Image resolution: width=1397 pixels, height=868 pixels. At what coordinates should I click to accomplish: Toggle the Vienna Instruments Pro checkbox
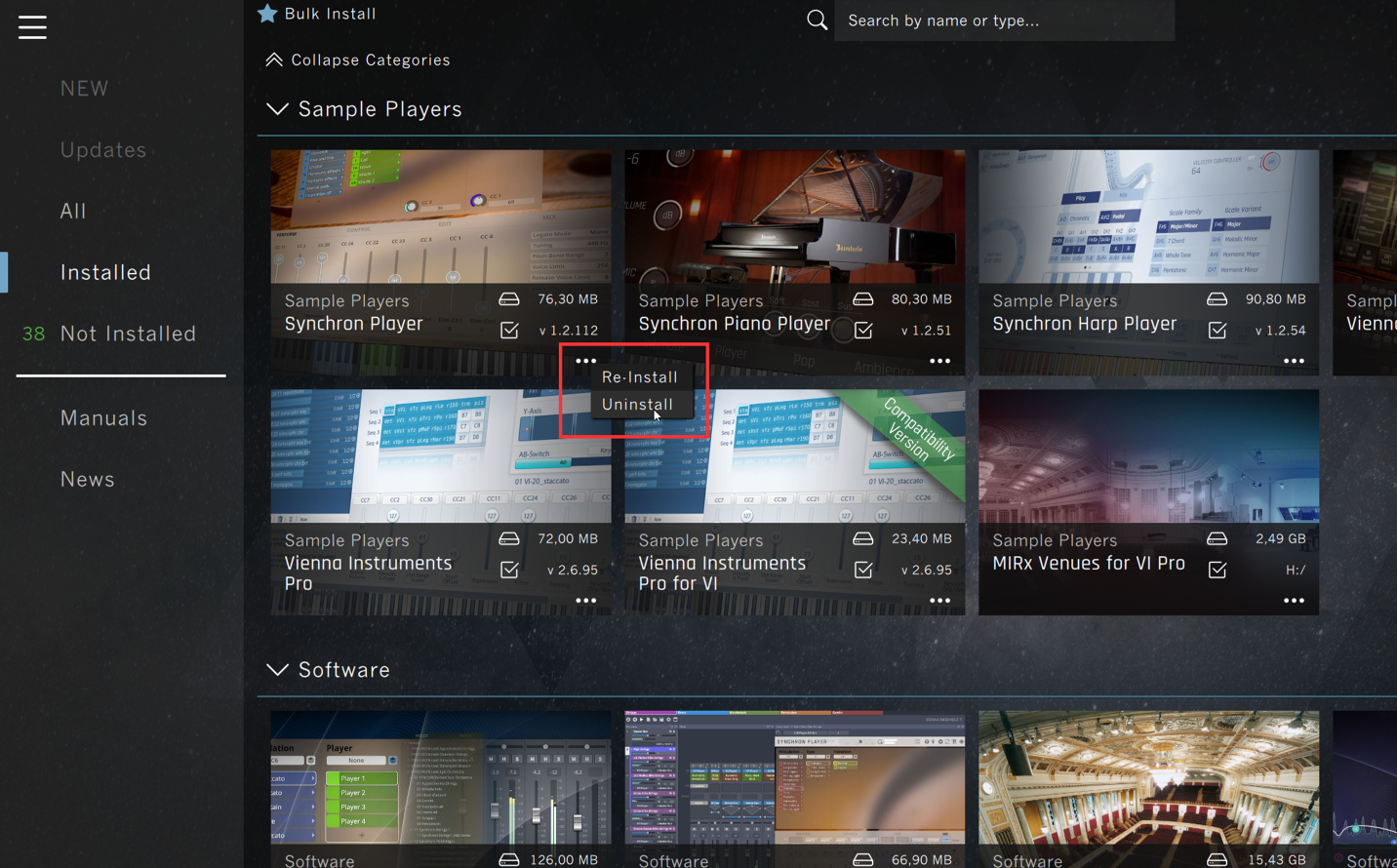pyautogui.click(x=509, y=570)
